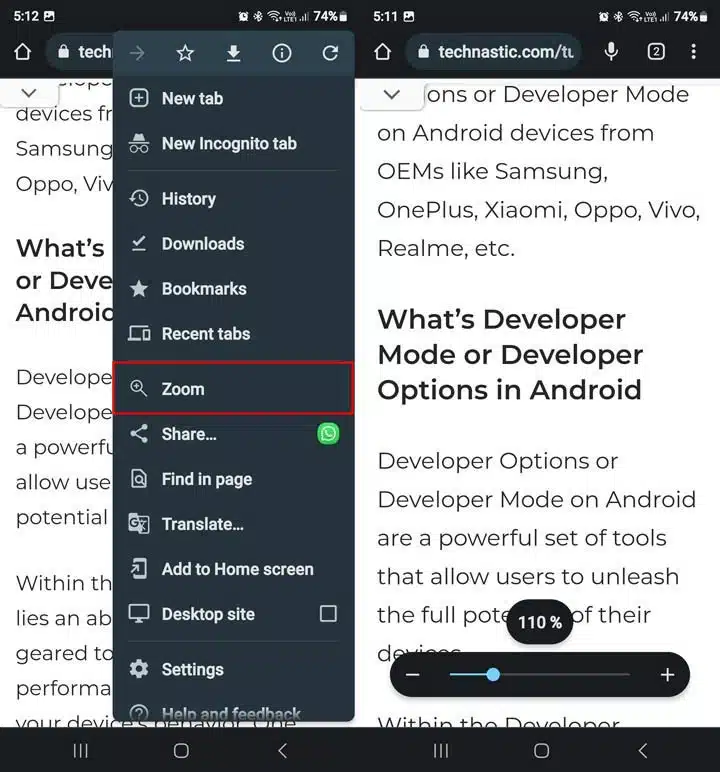Open a New Incognito tab
720x772 pixels.
233,144
